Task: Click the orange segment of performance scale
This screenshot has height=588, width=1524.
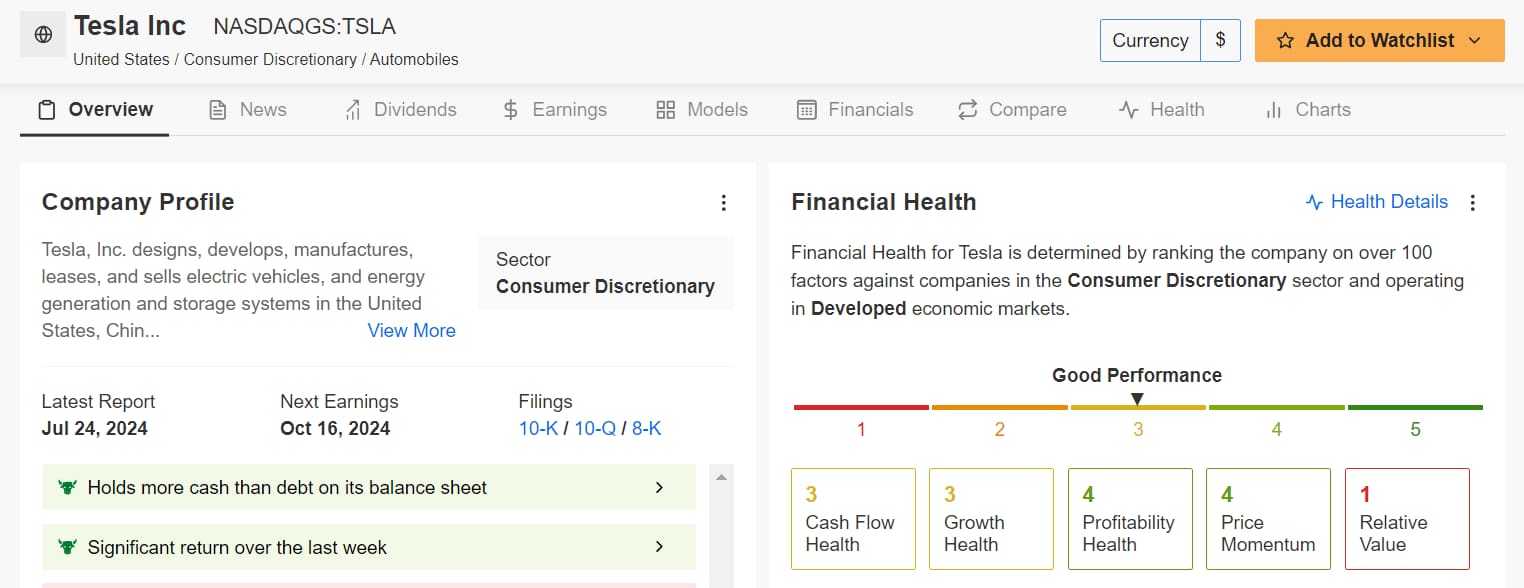Action: tap(999, 407)
